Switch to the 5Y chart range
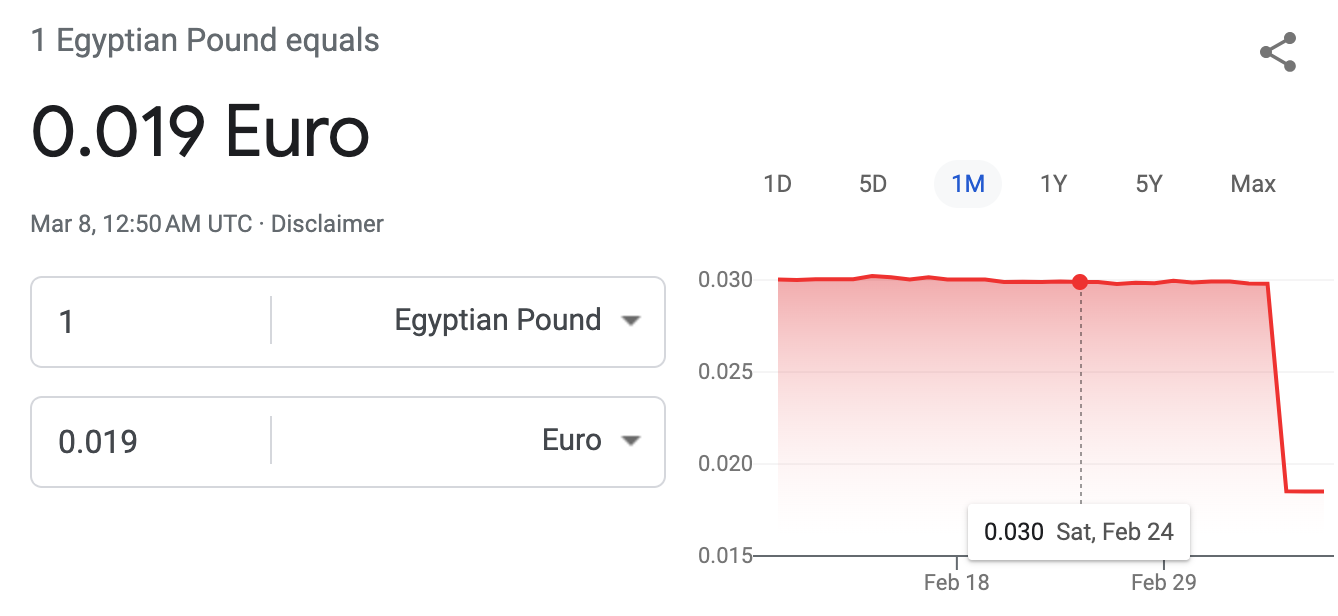Screen dimensions: 1338x616 (x=1149, y=184)
